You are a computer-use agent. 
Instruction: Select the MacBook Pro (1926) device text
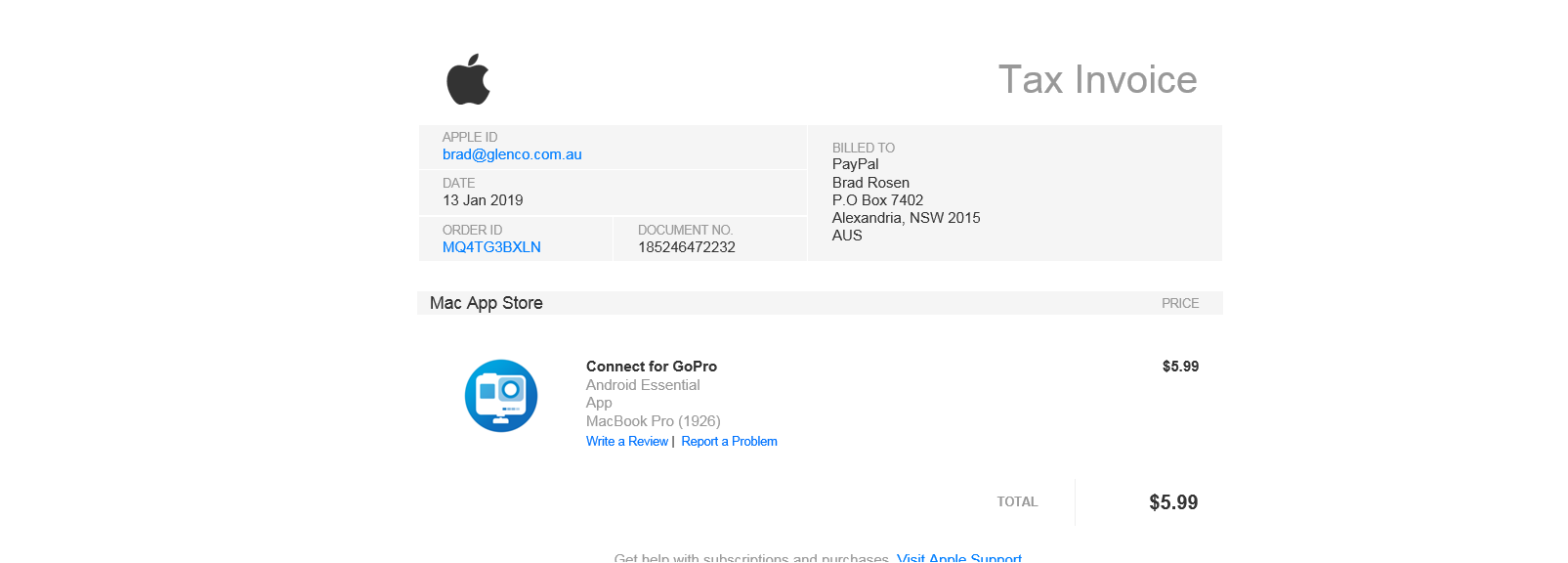coord(653,421)
